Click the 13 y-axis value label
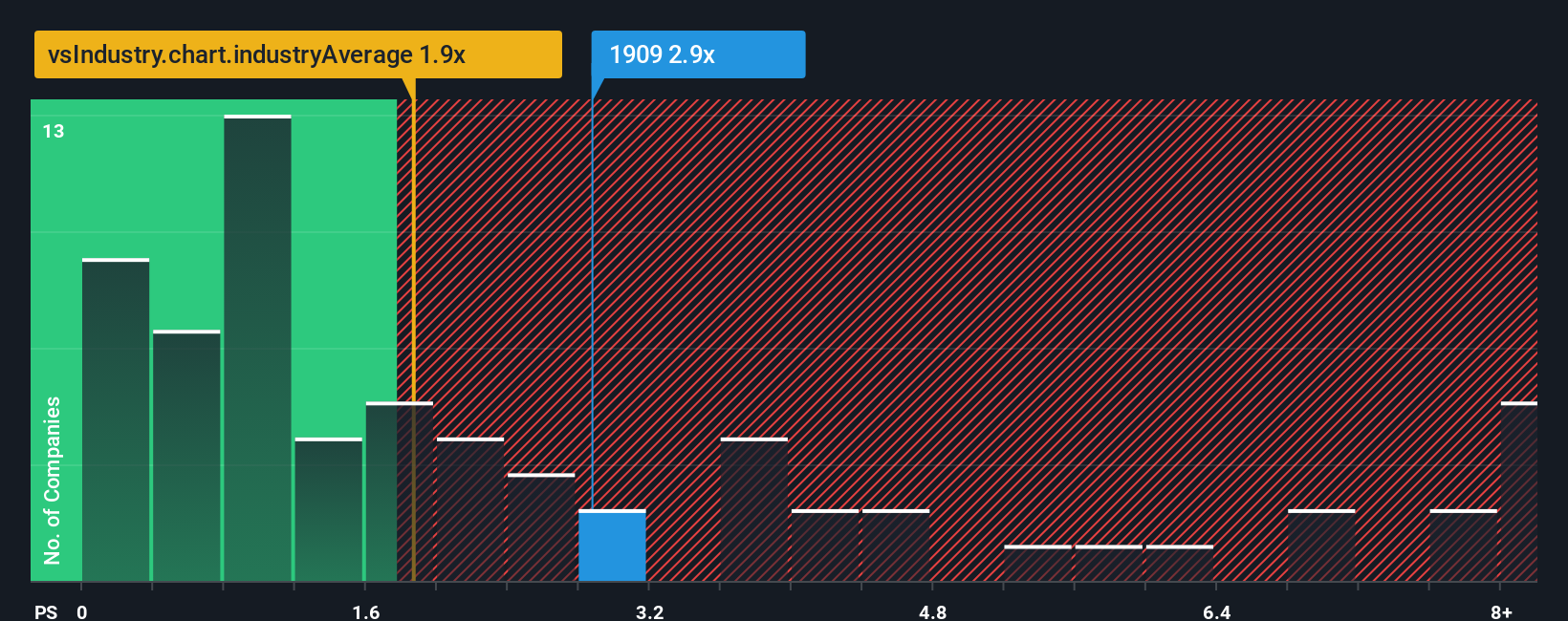 (x=54, y=131)
